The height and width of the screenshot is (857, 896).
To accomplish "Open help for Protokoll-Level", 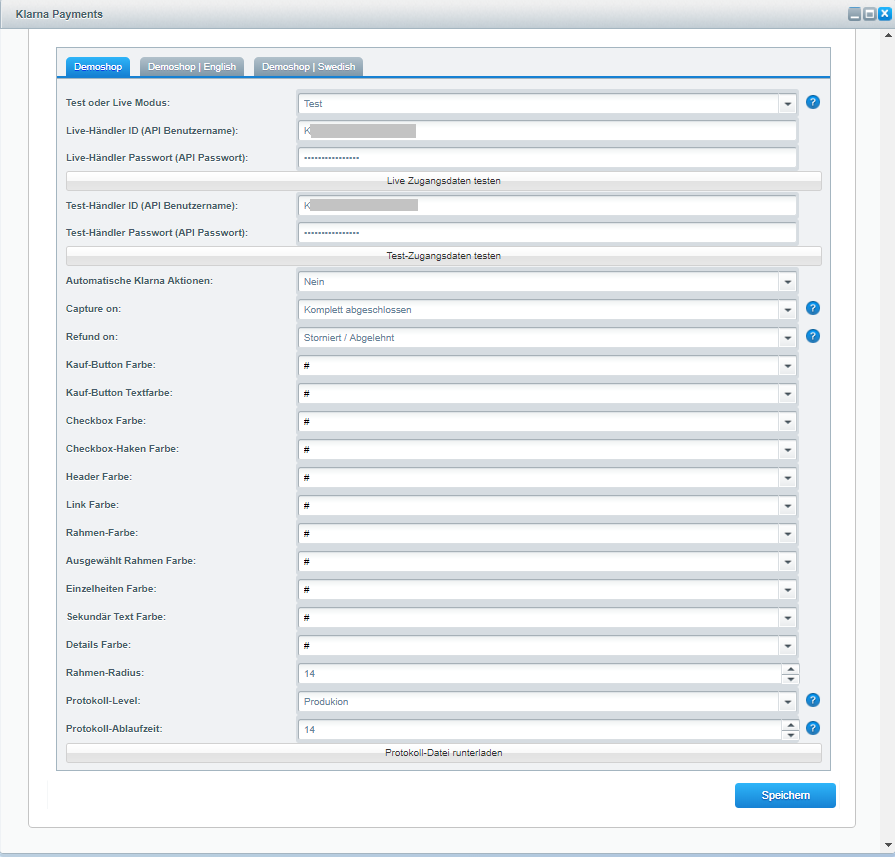I will point(813,700).
